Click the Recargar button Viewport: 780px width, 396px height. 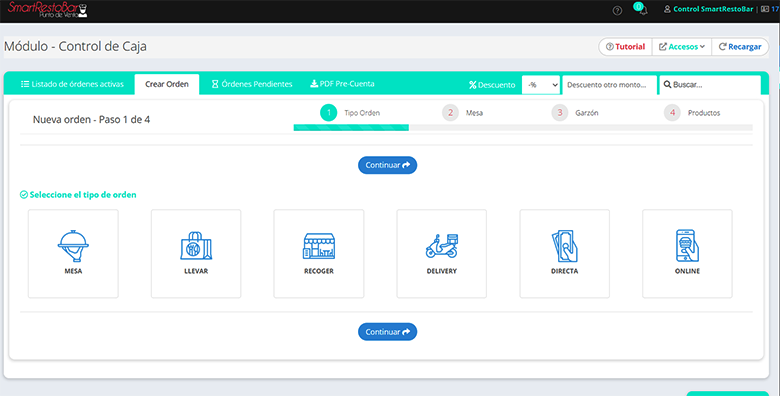(740, 47)
